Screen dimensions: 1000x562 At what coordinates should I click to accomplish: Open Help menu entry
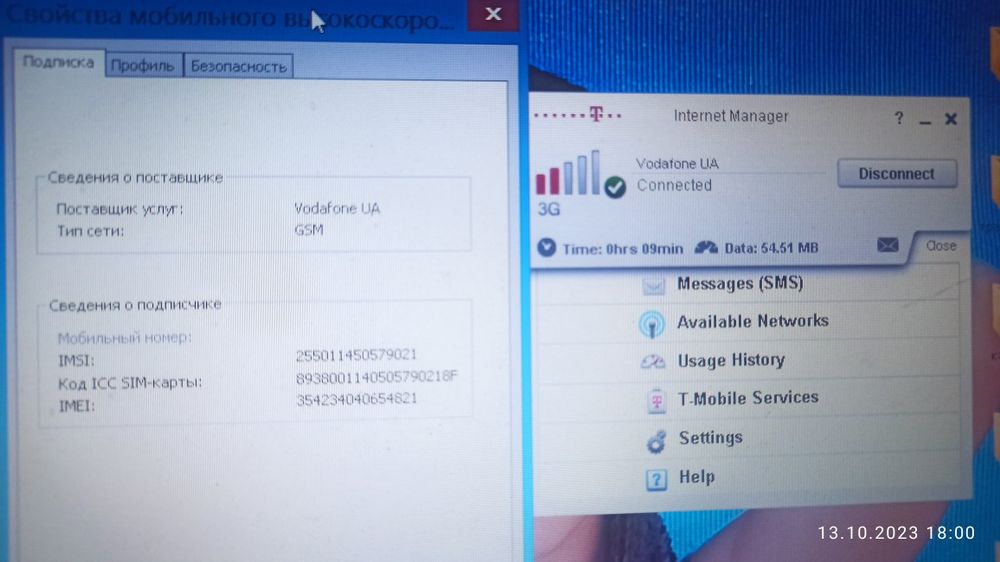[696, 477]
